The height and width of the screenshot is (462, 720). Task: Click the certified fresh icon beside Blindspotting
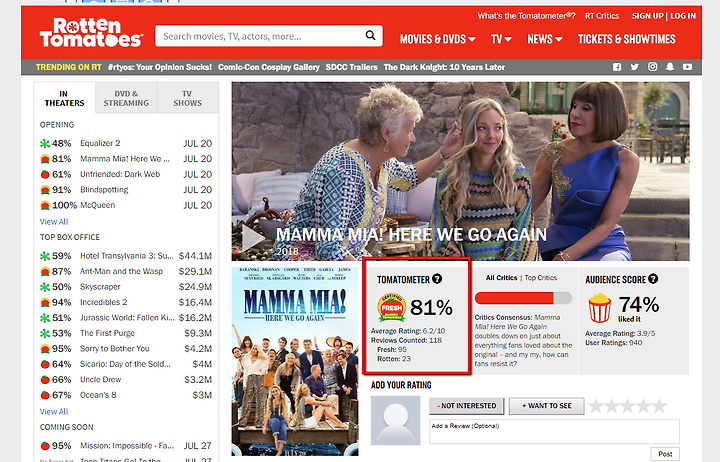[x=45, y=190]
